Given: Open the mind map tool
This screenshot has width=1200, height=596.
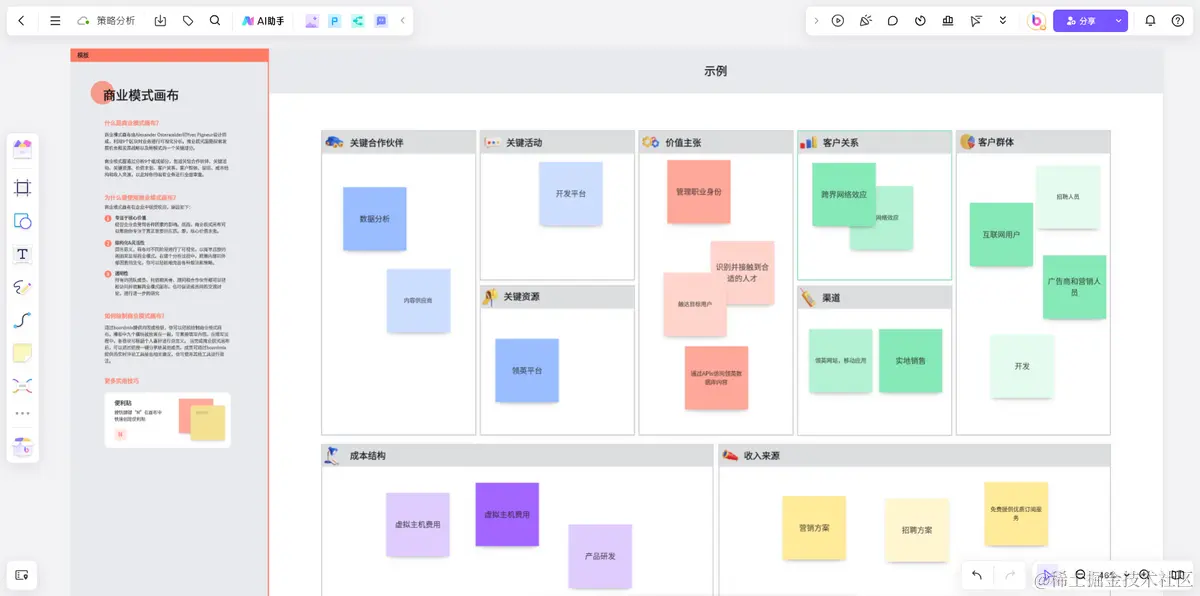Looking at the screenshot, I should pyautogui.click(x=20, y=385).
